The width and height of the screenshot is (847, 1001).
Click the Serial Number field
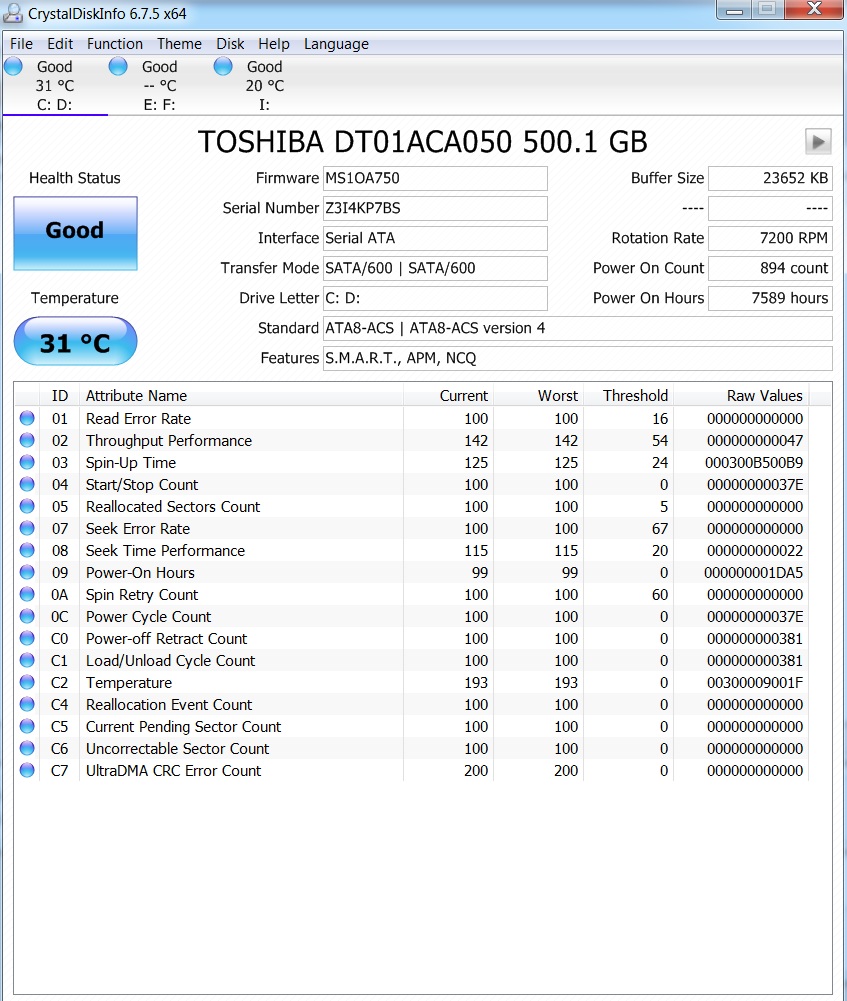(435, 208)
